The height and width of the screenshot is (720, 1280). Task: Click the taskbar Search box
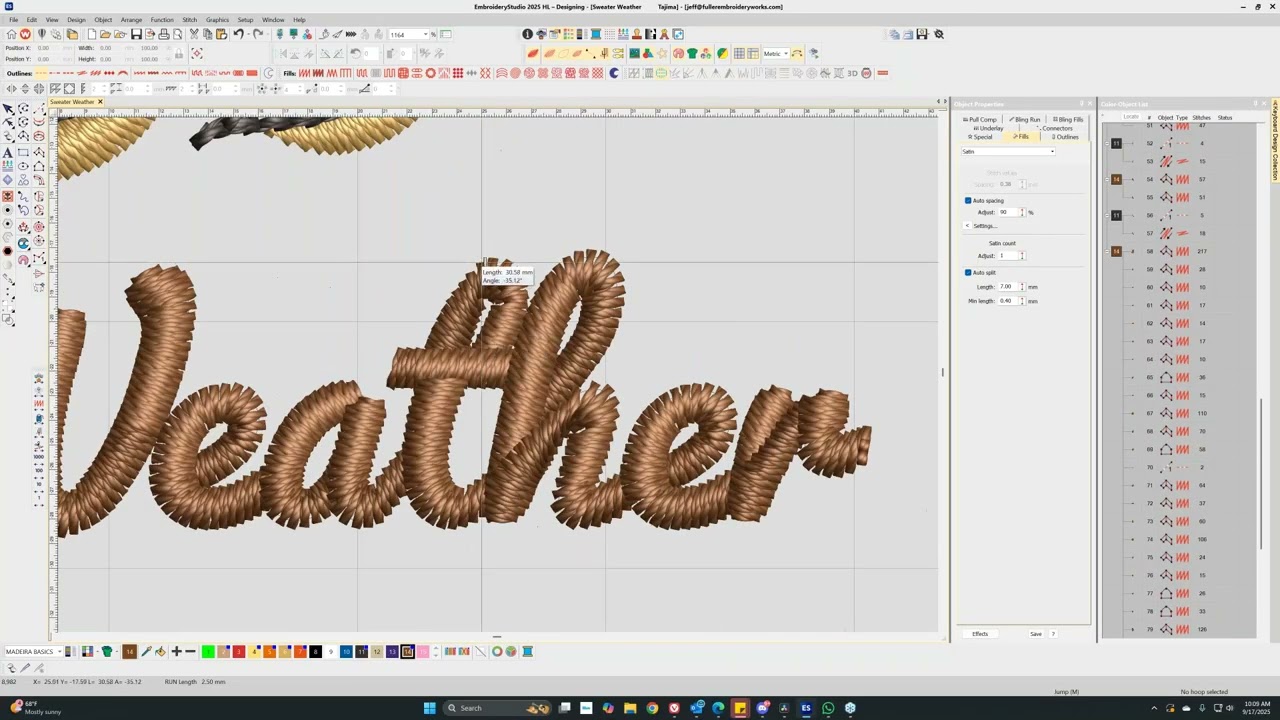click(498, 708)
